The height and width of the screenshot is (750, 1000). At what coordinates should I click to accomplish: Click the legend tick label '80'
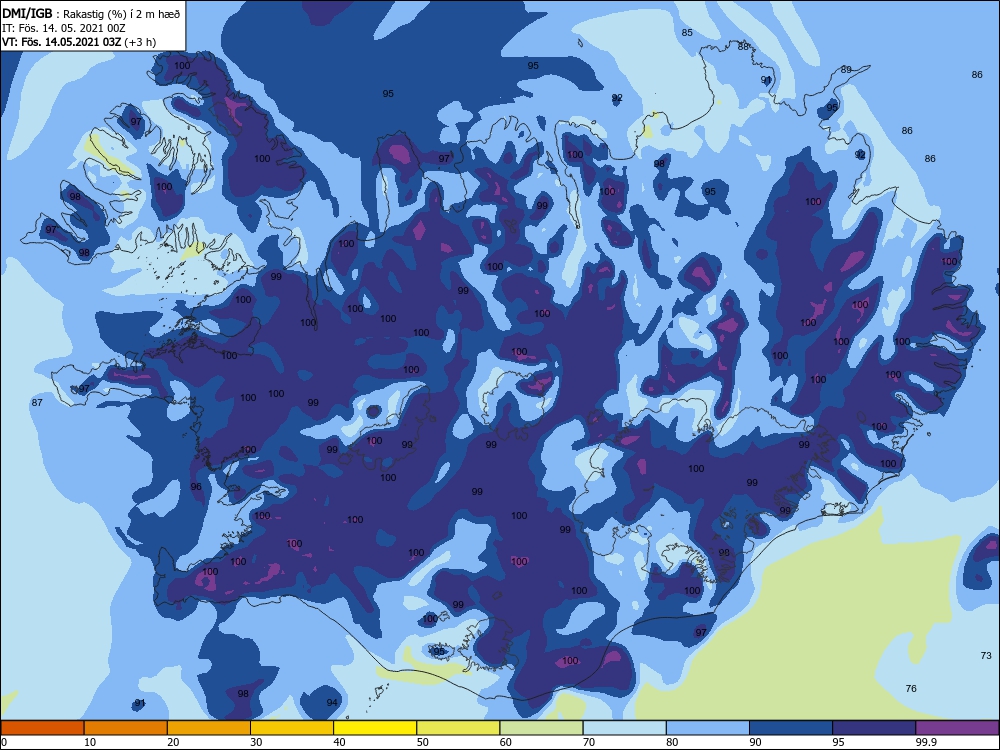point(672,742)
